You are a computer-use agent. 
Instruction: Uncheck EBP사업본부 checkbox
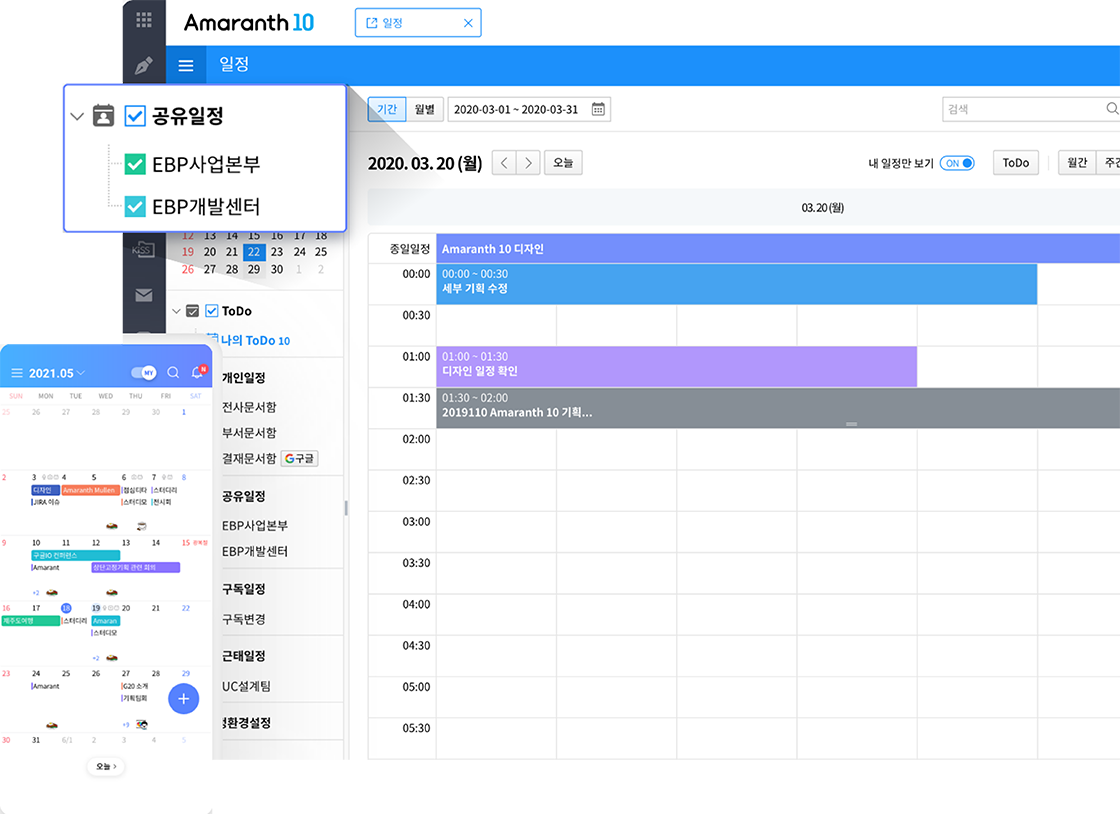pos(135,164)
